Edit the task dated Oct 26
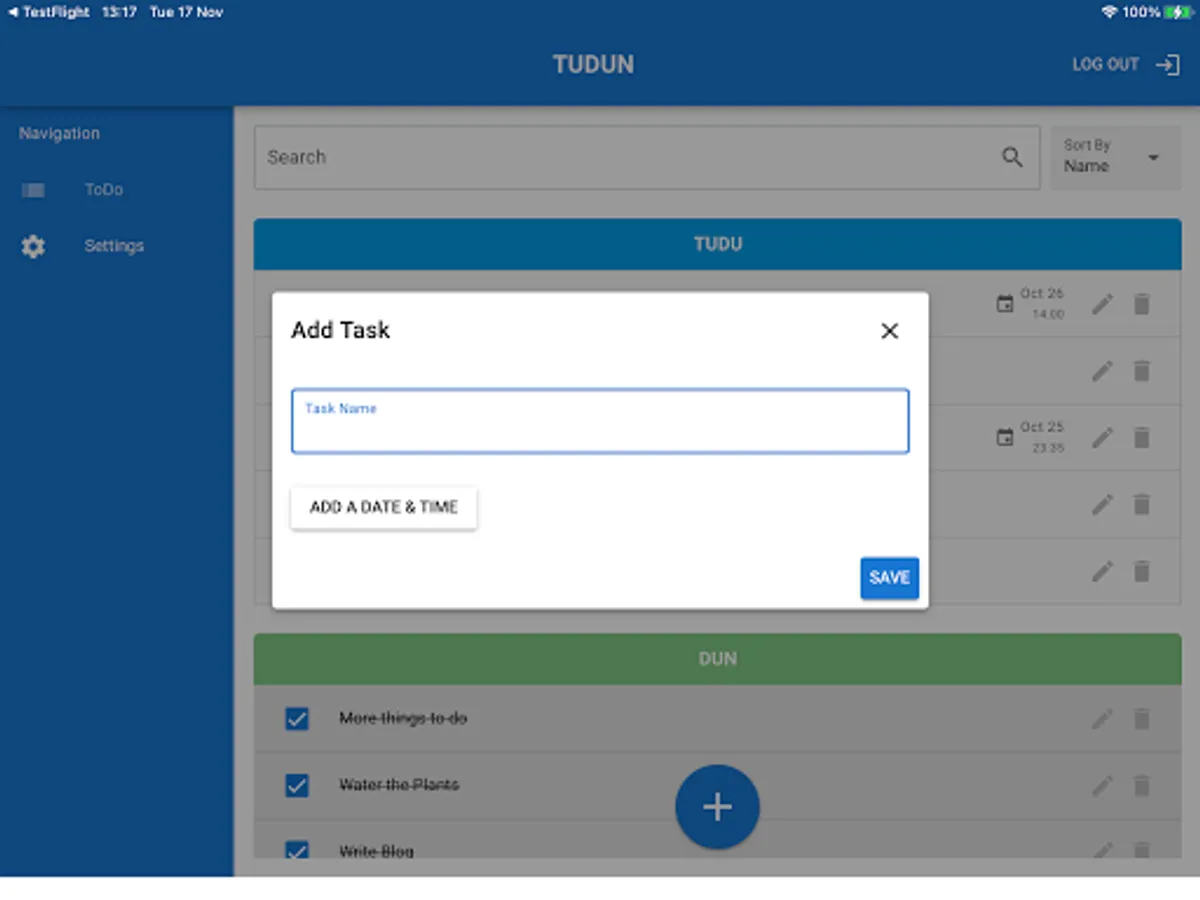This screenshot has height=900, width=1200. click(1102, 304)
